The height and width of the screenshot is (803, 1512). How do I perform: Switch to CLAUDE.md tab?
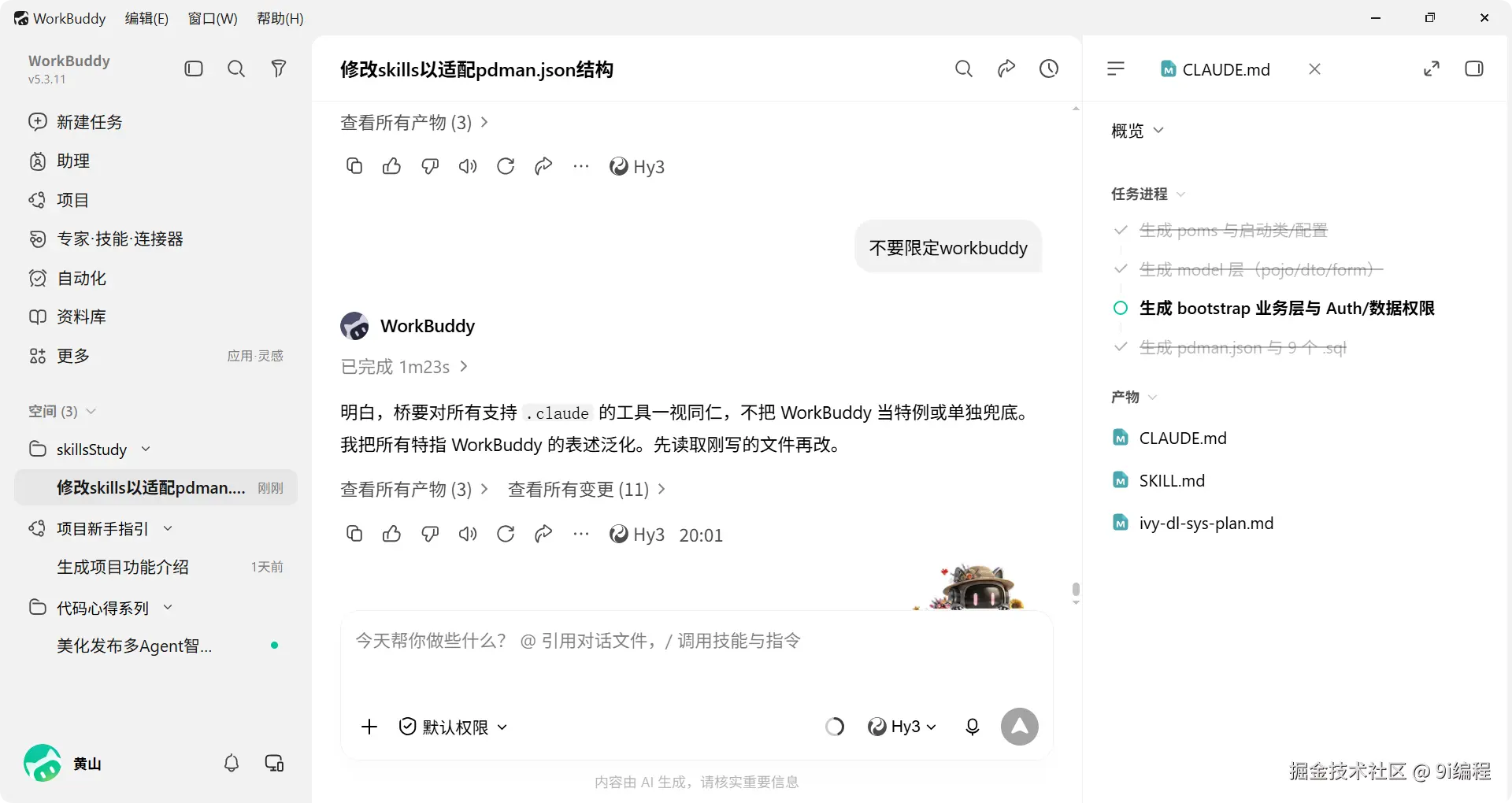(x=1216, y=69)
